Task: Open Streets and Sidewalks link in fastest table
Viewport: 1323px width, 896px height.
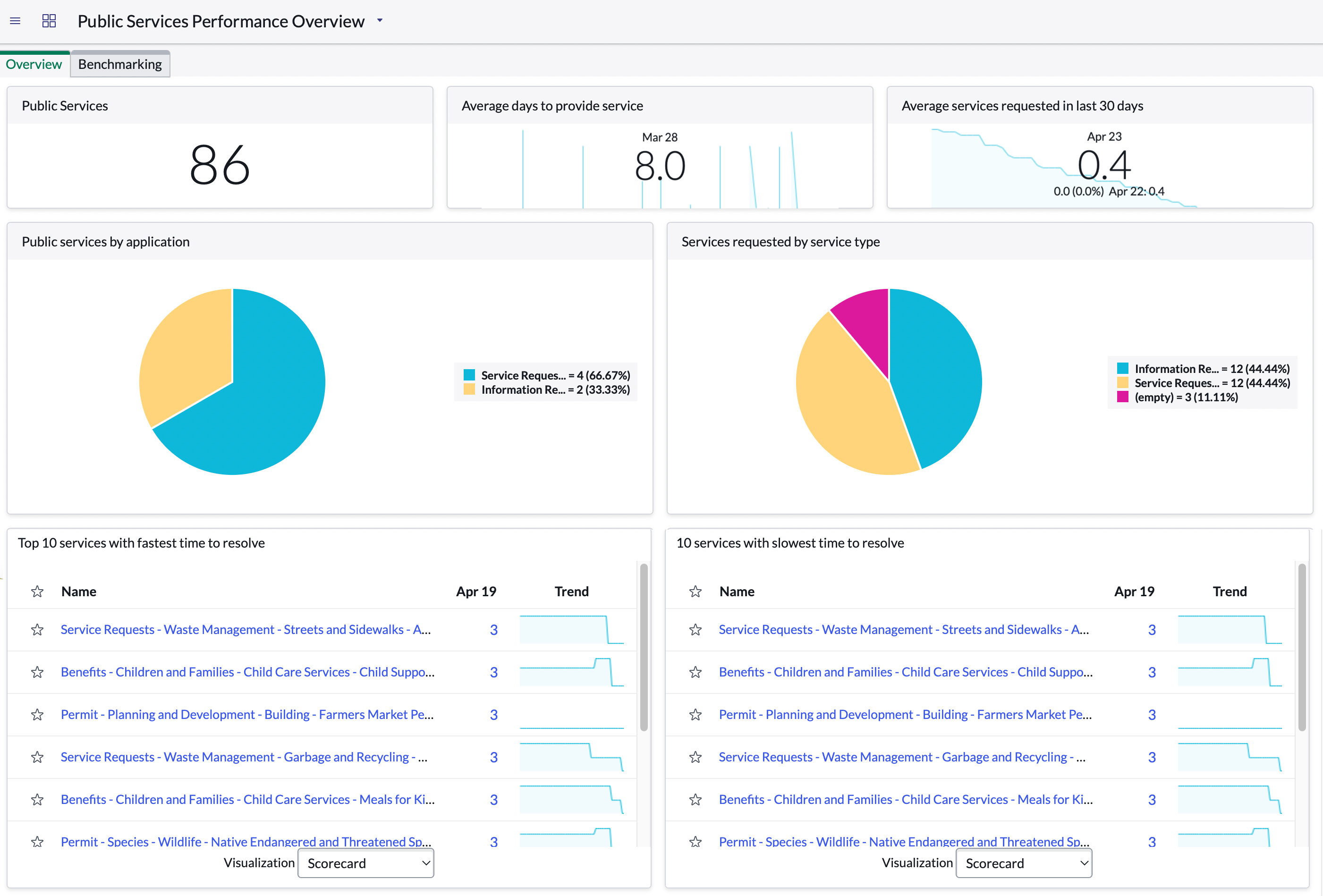Action: click(x=246, y=630)
